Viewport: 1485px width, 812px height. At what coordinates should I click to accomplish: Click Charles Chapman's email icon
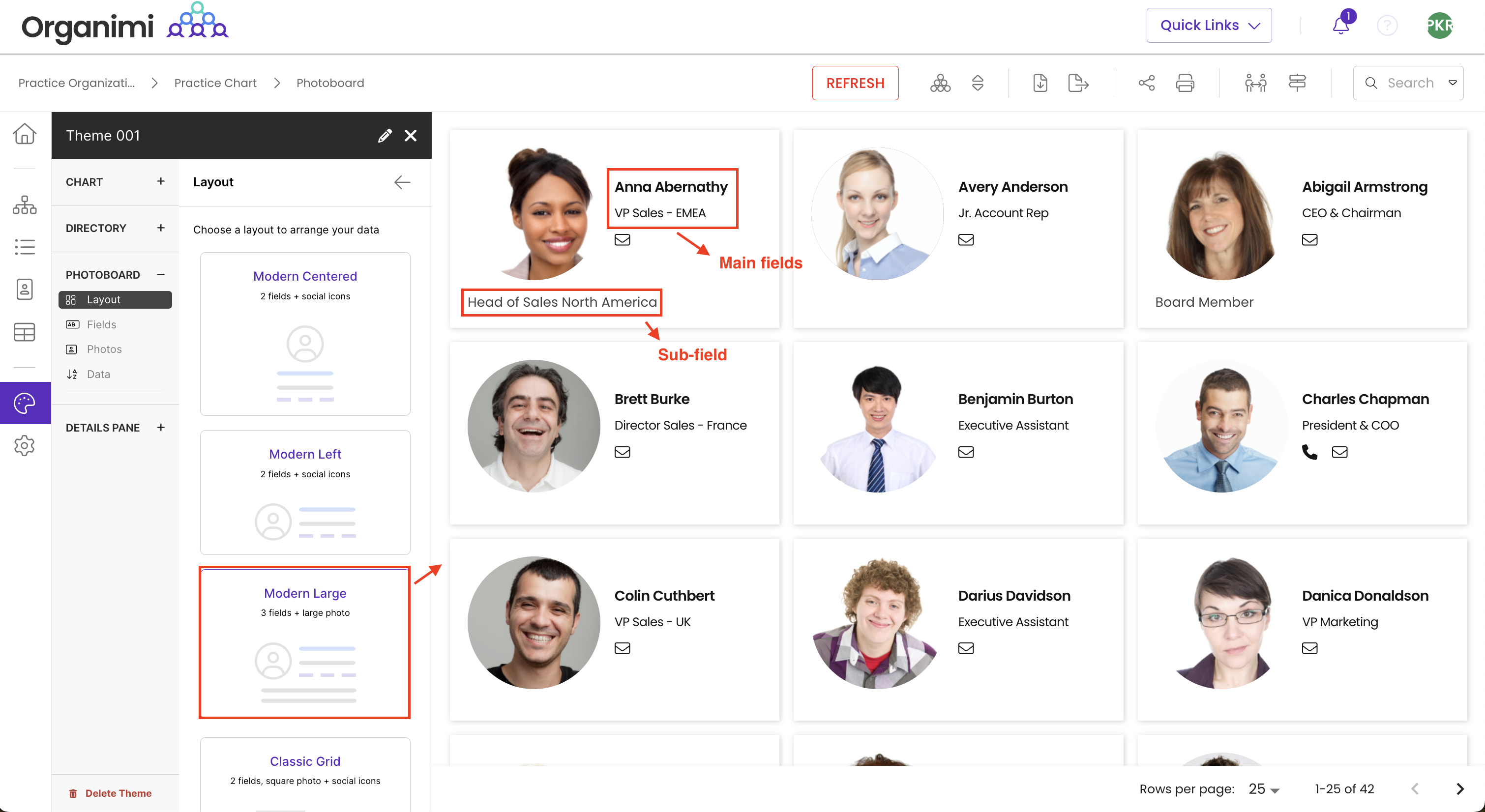pos(1339,452)
